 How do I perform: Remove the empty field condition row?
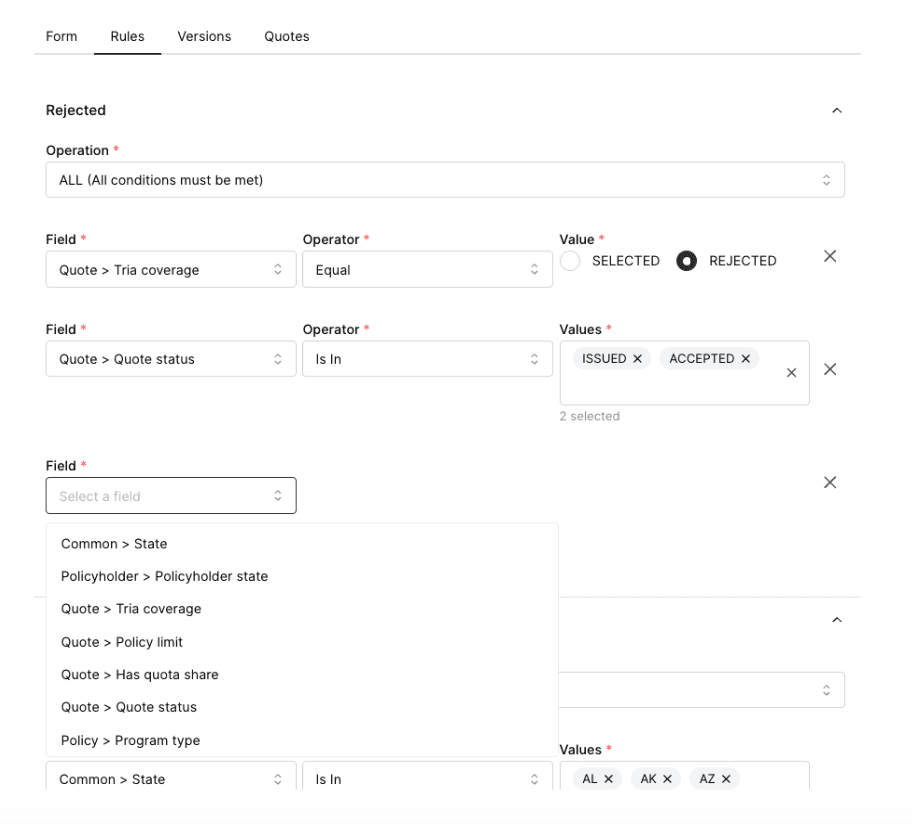tap(829, 482)
